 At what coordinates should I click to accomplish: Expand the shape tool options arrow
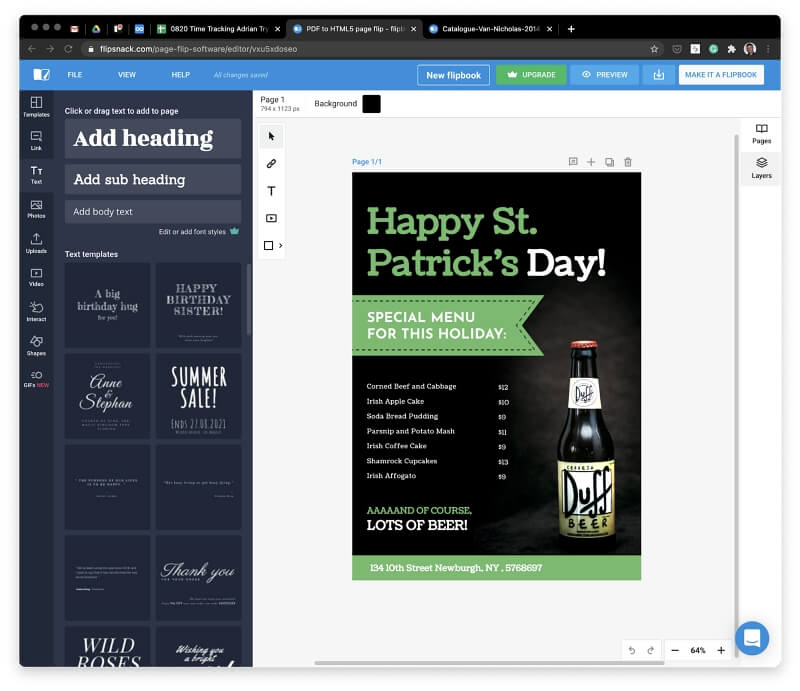tap(281, 245)
